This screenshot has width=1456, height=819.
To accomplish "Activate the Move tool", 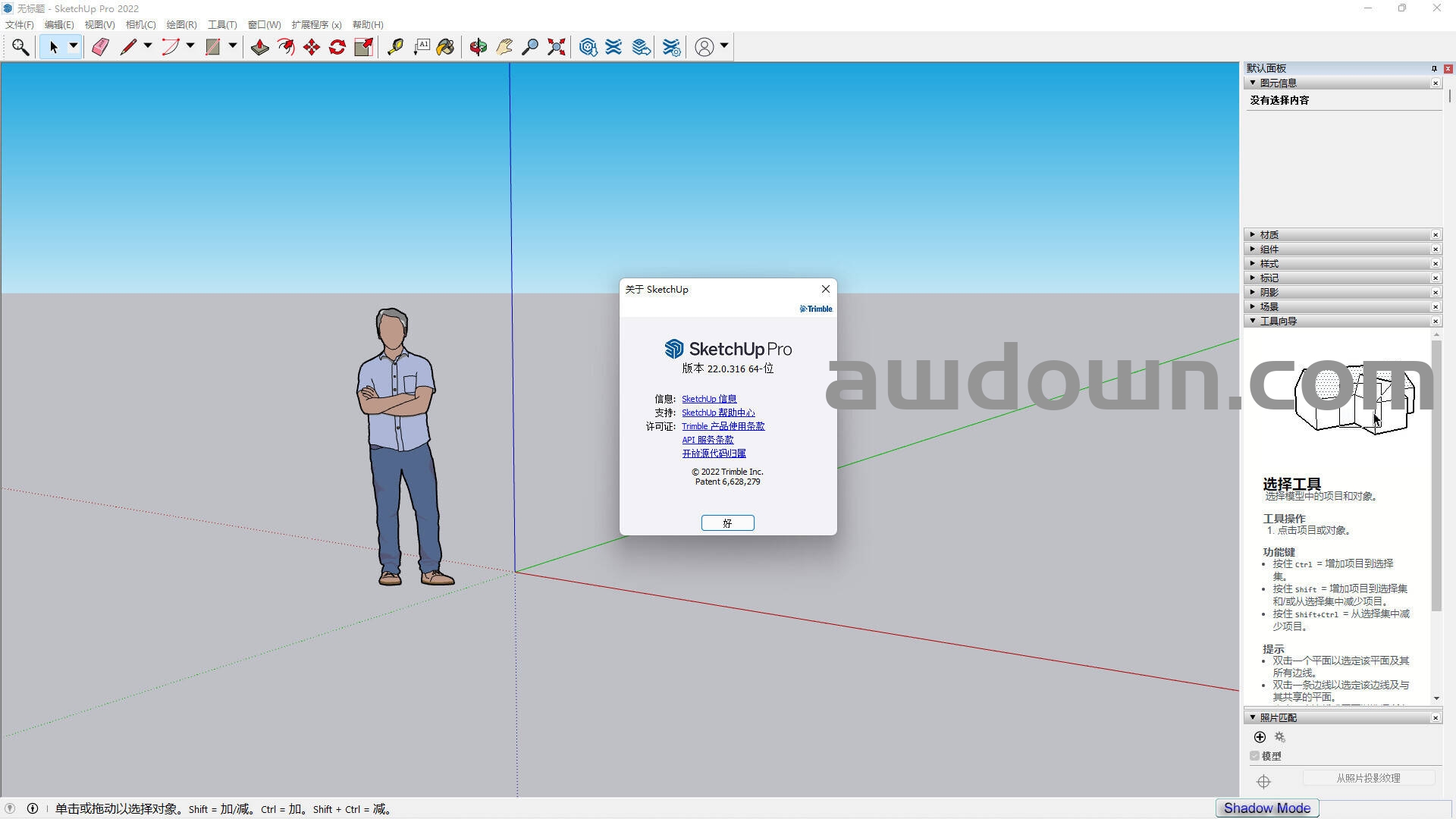I will (312, 47).
